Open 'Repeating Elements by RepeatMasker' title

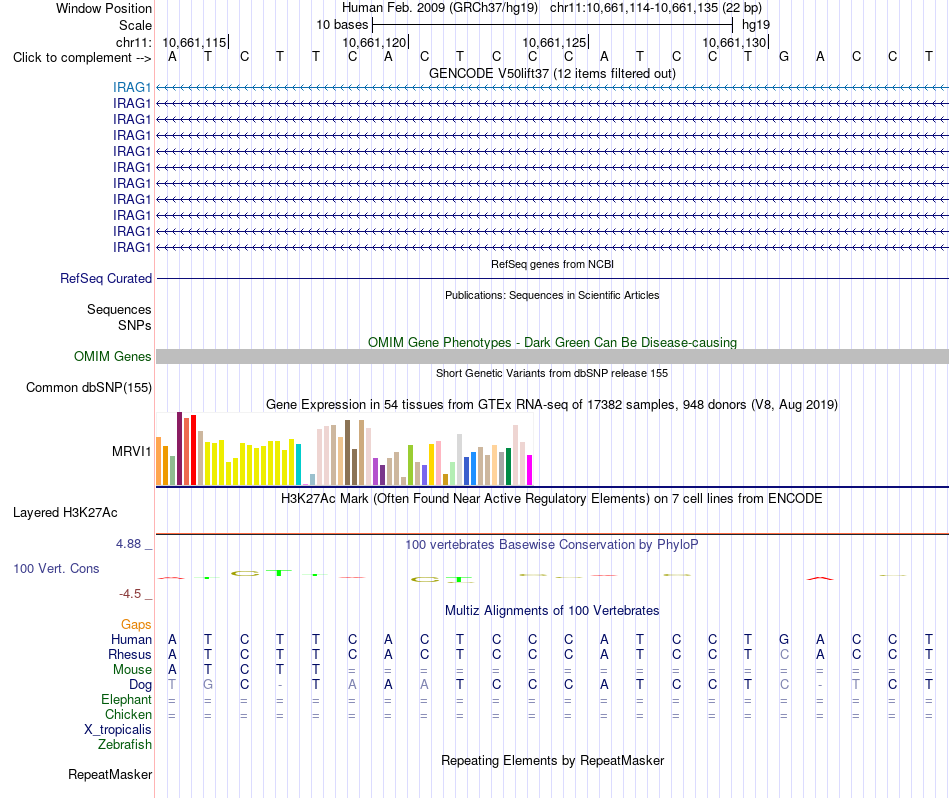click(552, 760)
